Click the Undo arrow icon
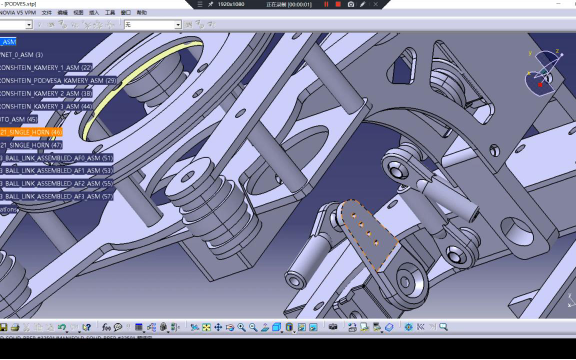576x360 pixels. coord(61,327)
